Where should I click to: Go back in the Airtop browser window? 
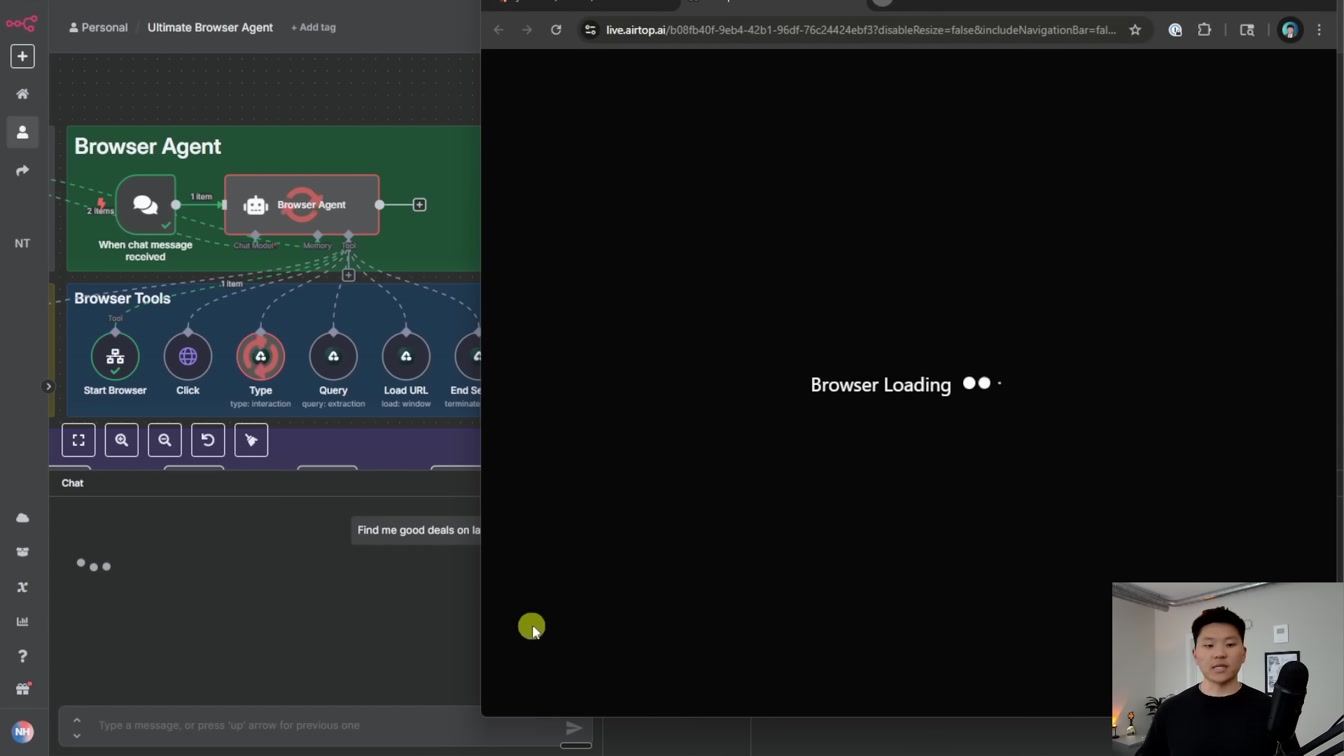coord(498,30)
